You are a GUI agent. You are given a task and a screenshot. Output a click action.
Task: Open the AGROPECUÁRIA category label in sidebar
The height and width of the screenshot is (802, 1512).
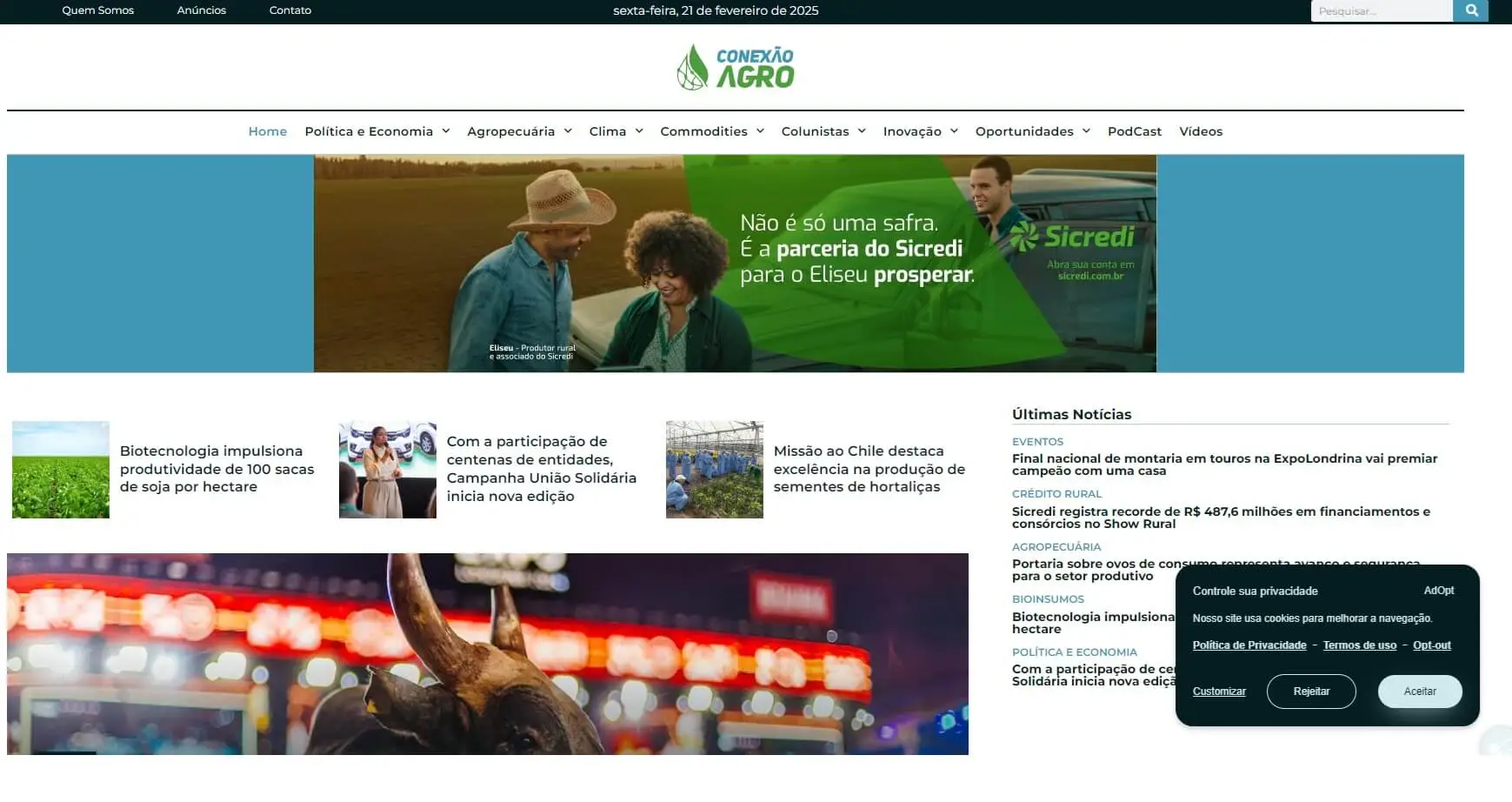pyautogui.click(x=1056, y=547)
